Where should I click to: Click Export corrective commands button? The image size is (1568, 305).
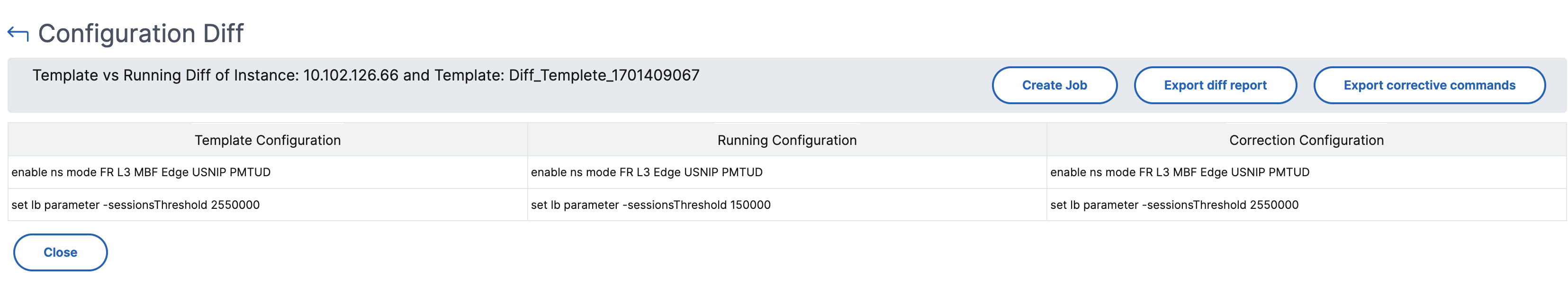pos(1429,85)
